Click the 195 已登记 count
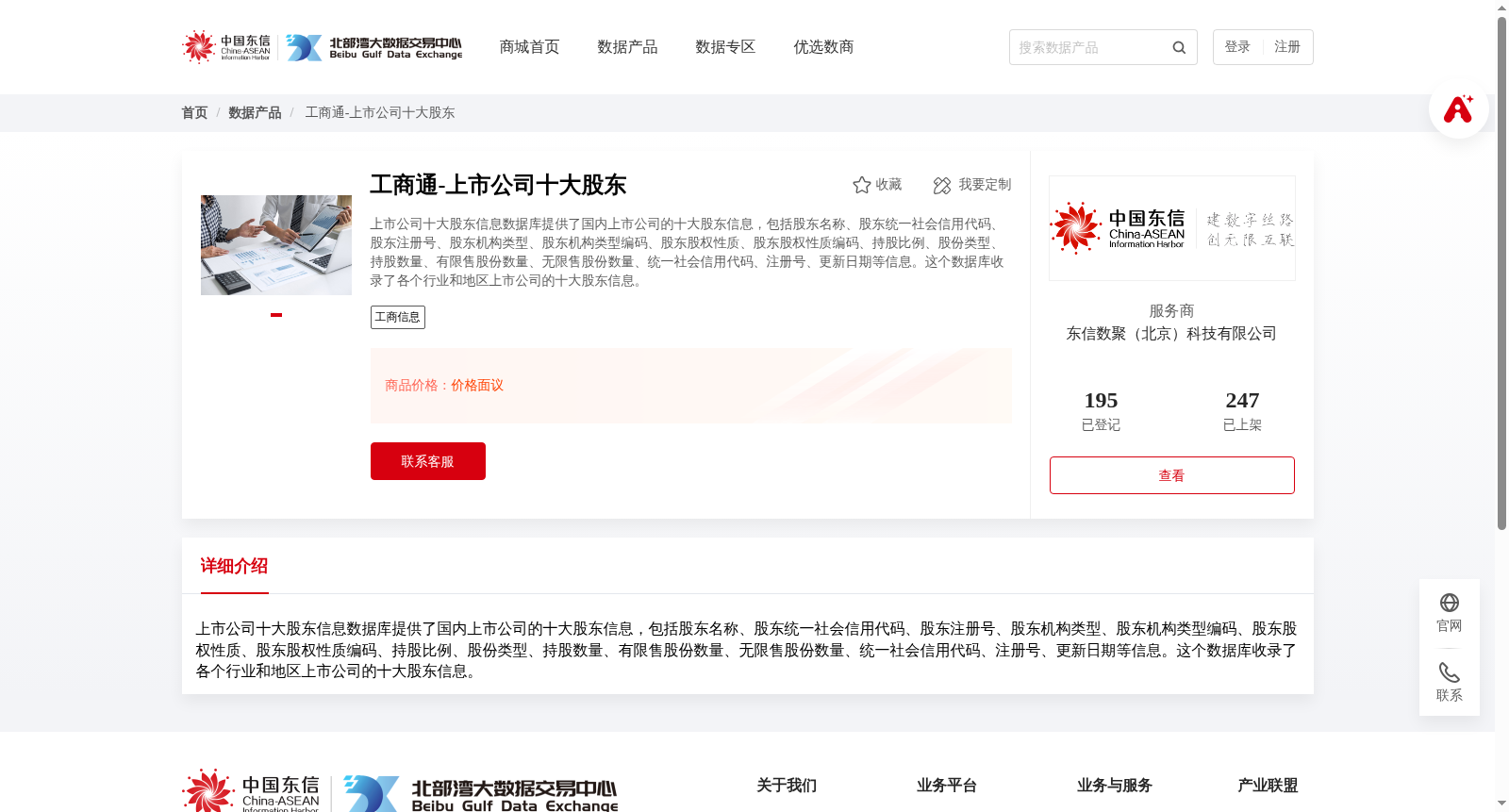 click(1101, 411)
